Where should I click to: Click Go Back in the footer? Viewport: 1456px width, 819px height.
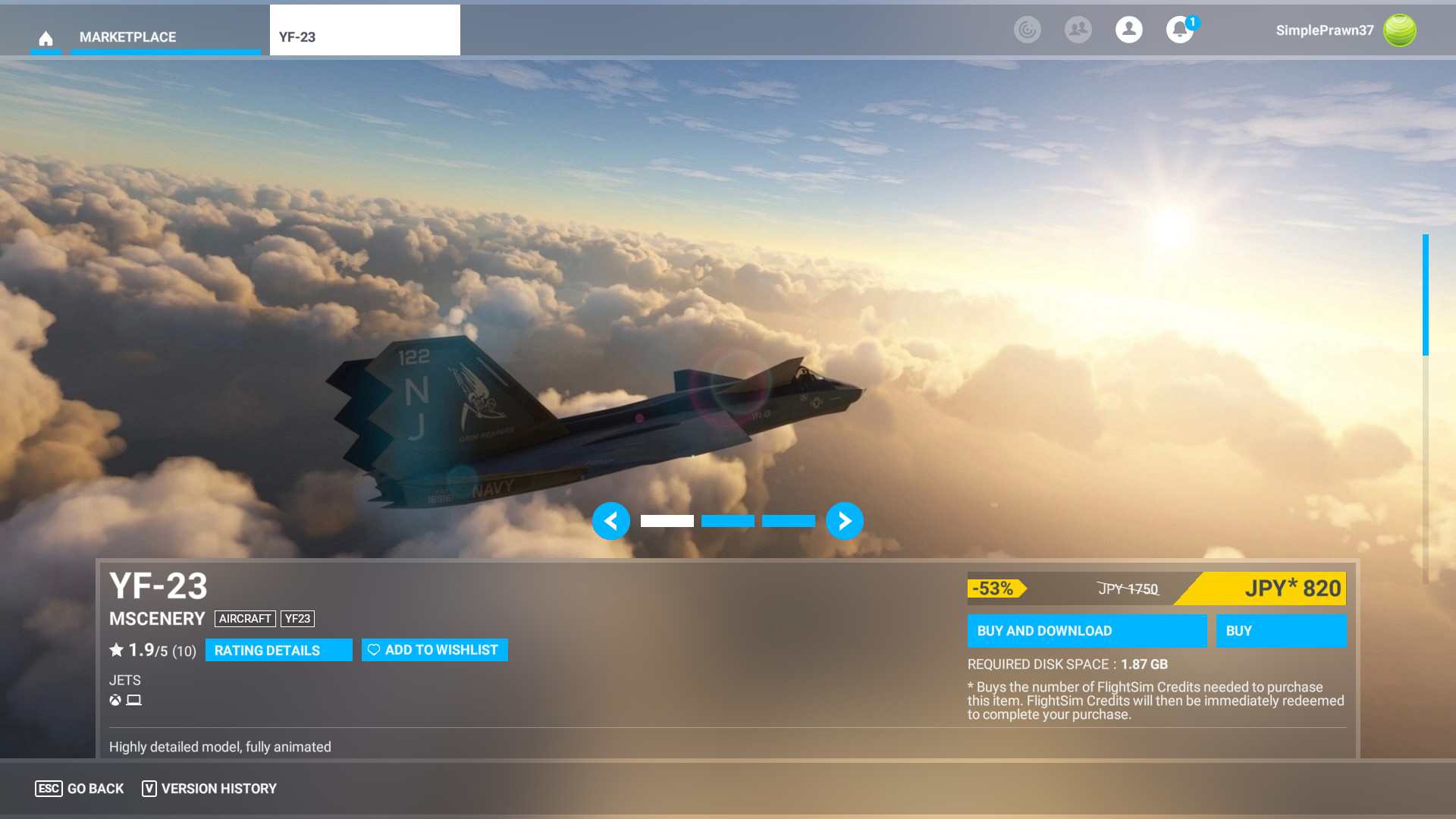[x=80, y=789]
